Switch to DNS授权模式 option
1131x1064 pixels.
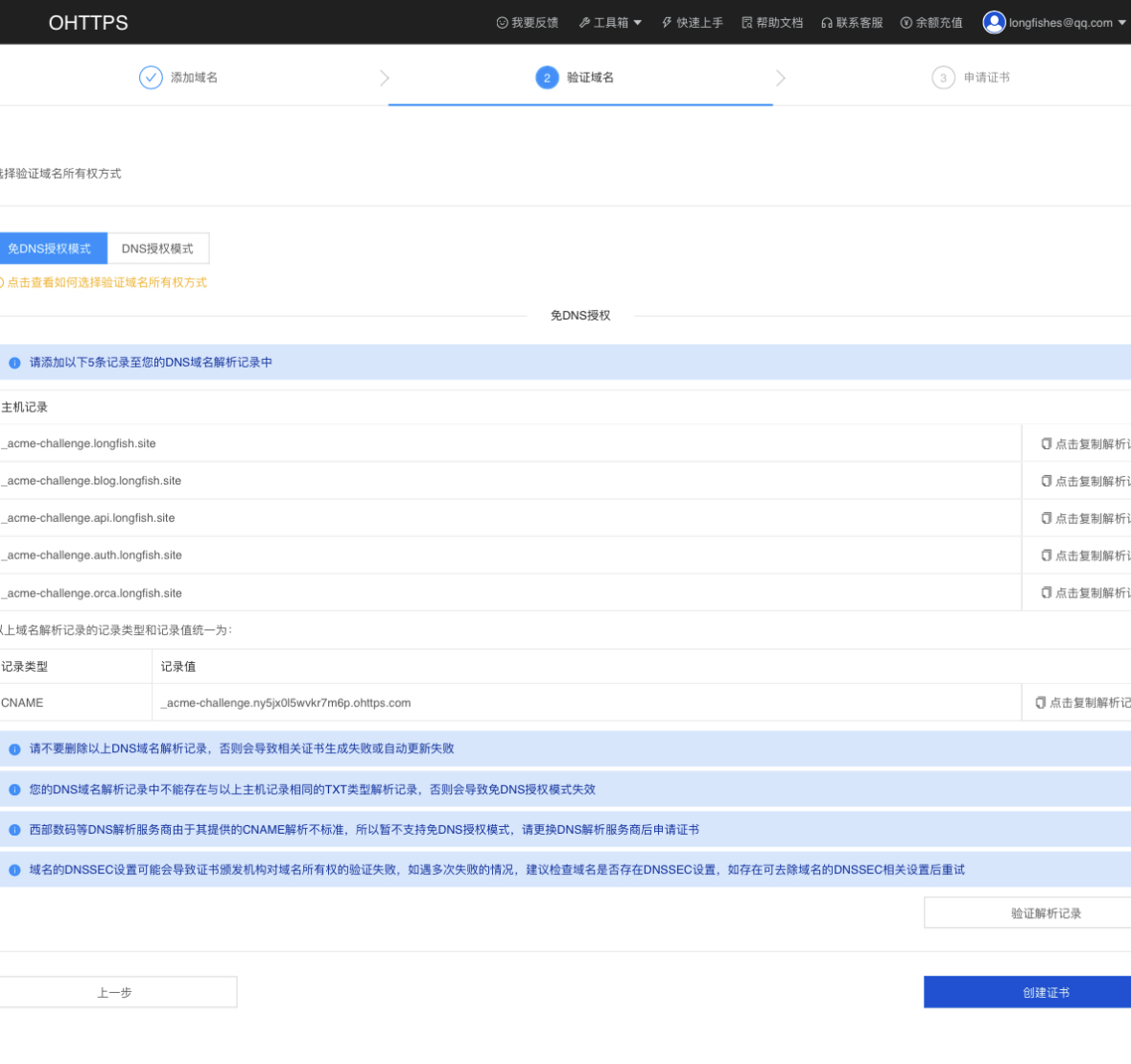coord(157,248)
